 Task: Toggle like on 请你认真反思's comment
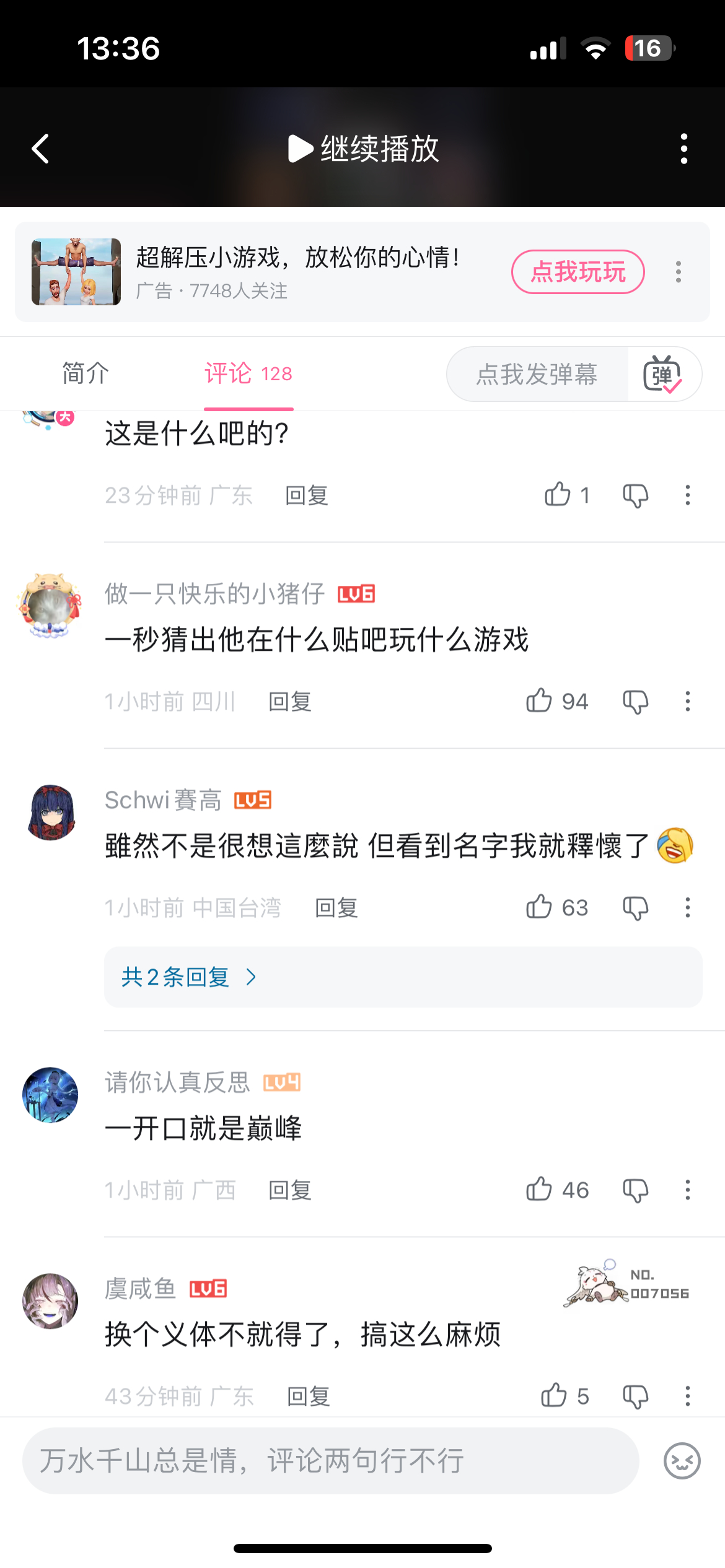(x=539, y=1190)
